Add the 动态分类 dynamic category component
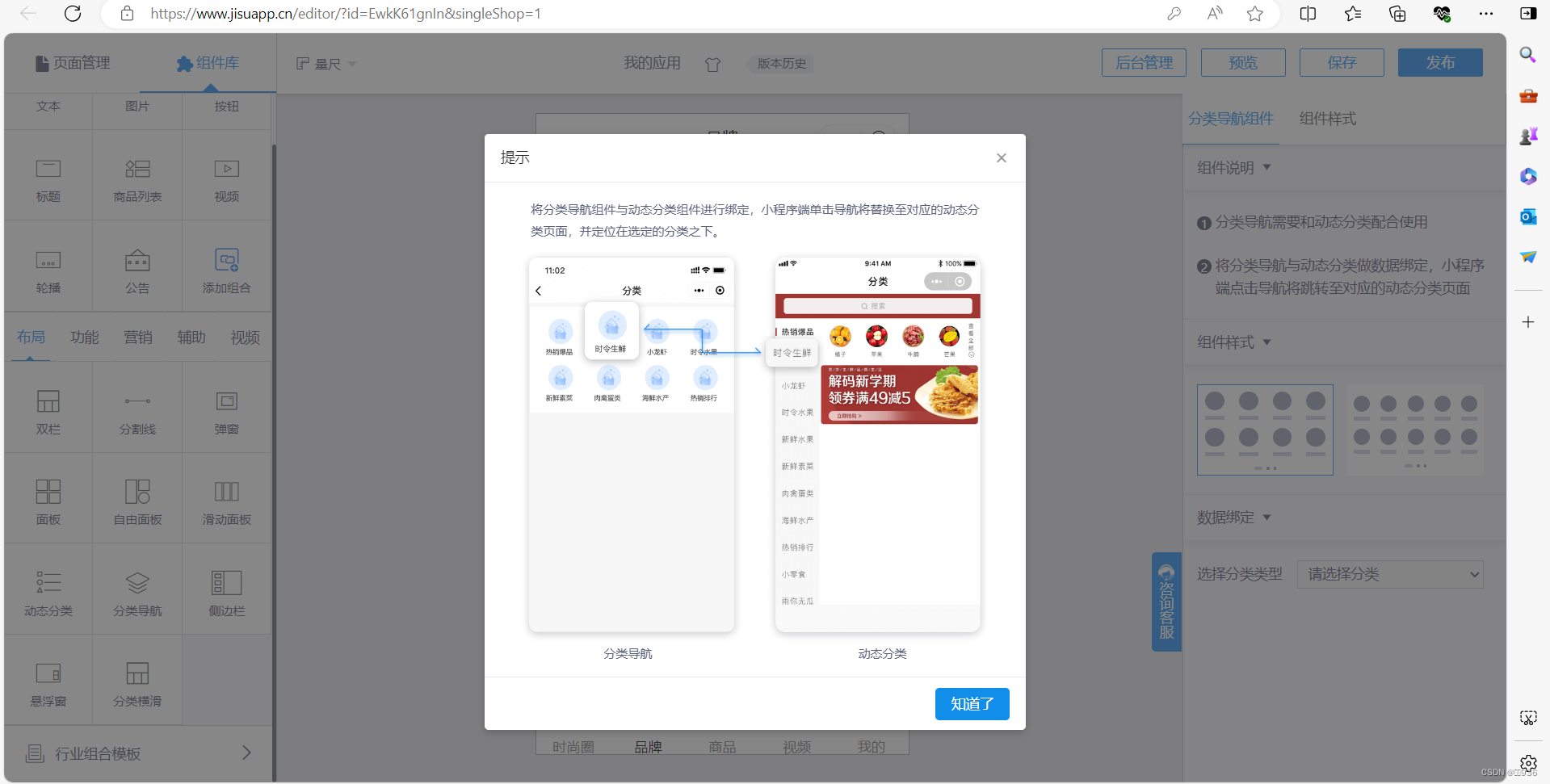This screenshot has width=1550, height=784. click(48, 589)
